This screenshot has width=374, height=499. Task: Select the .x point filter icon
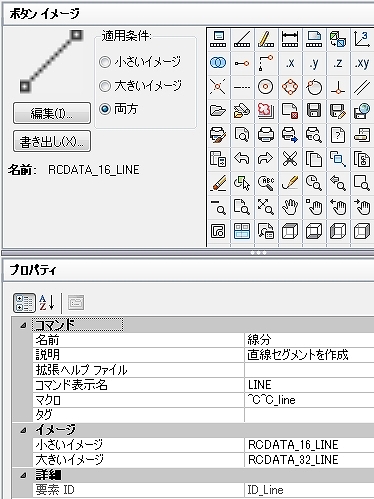(x=290, y=63)
